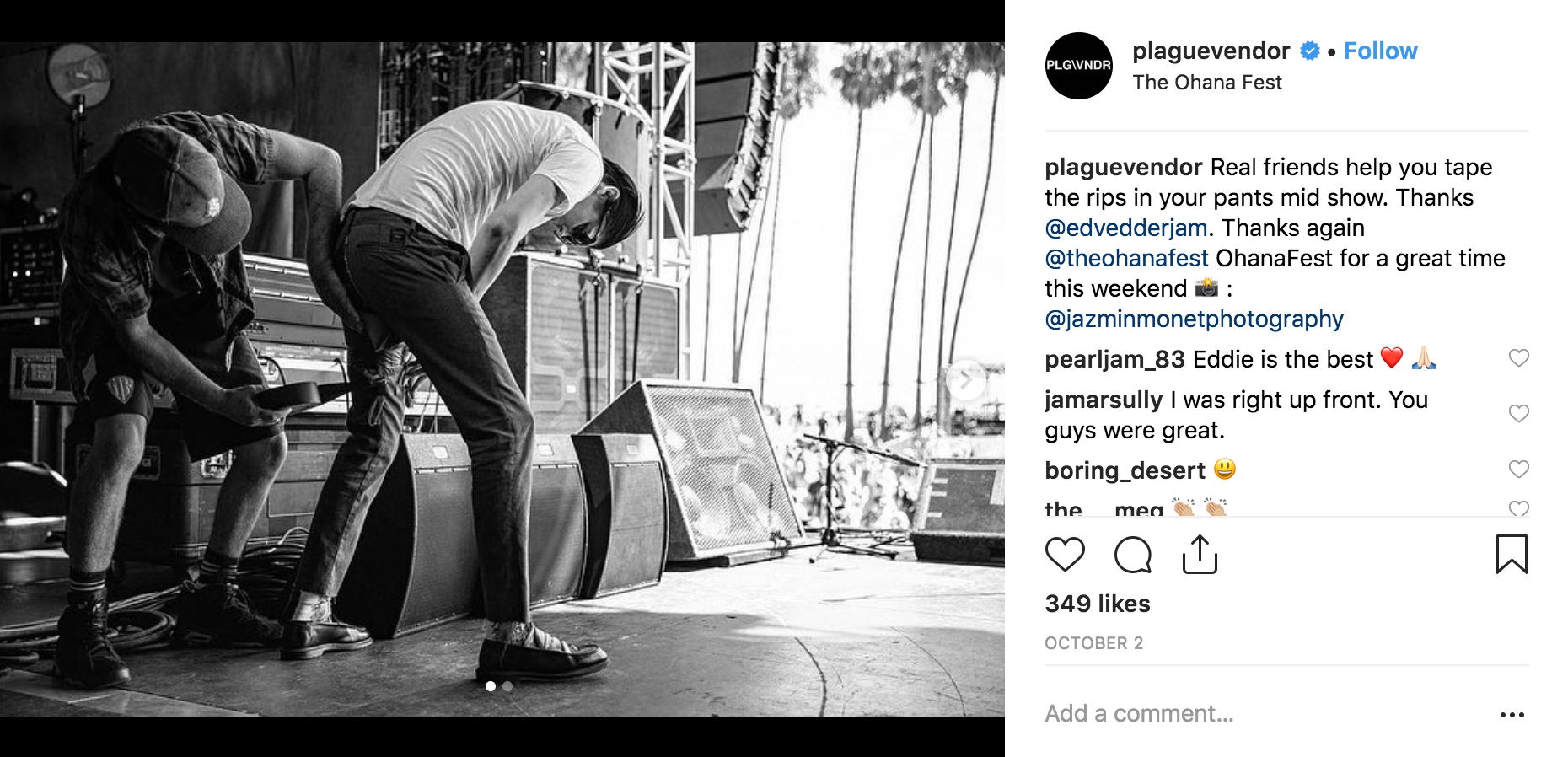View the 349 likes list
Image resolution: width=1568 pixels, height=757 pixels.
[1098, 604]
